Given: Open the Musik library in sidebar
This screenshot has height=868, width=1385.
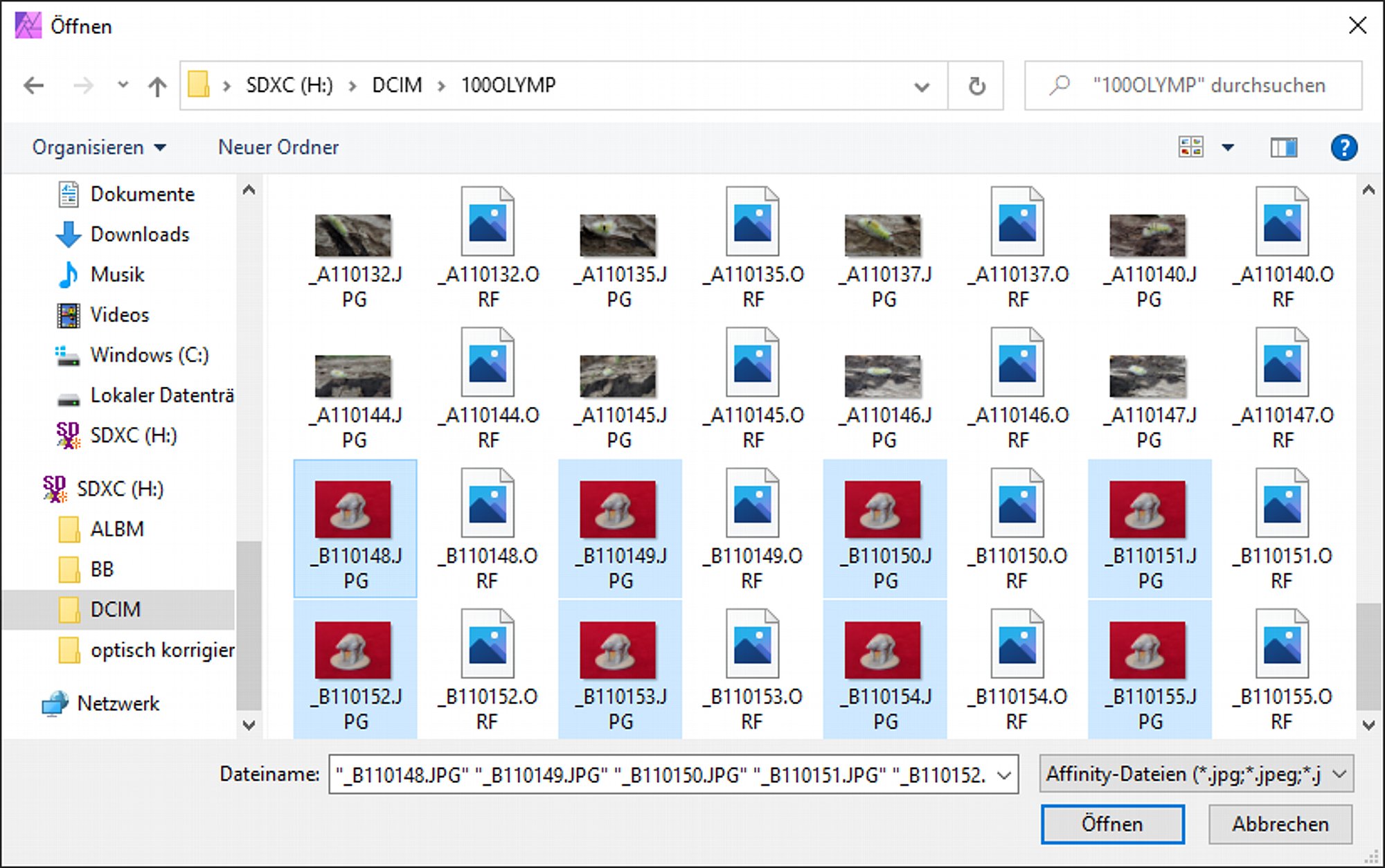Looking at the screenshot, I should coord(117,275).
